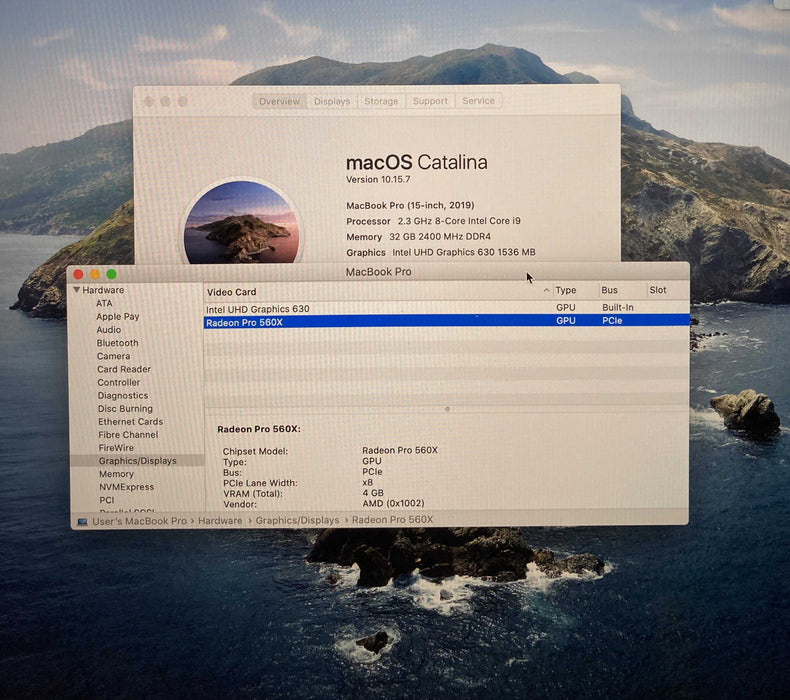
Task: Click the macOS Catalina island logo image
Action: (x=242, y=222)
